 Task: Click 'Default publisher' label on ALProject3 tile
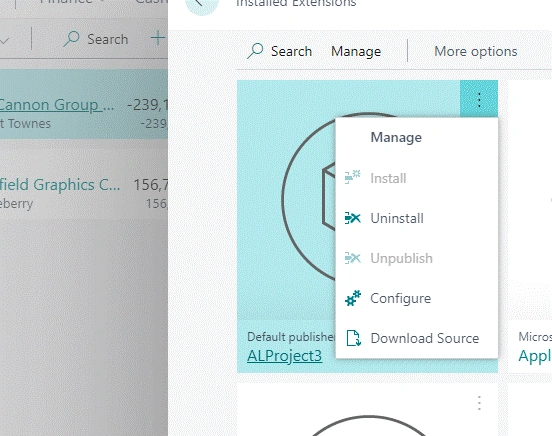(x=291, y=337)
